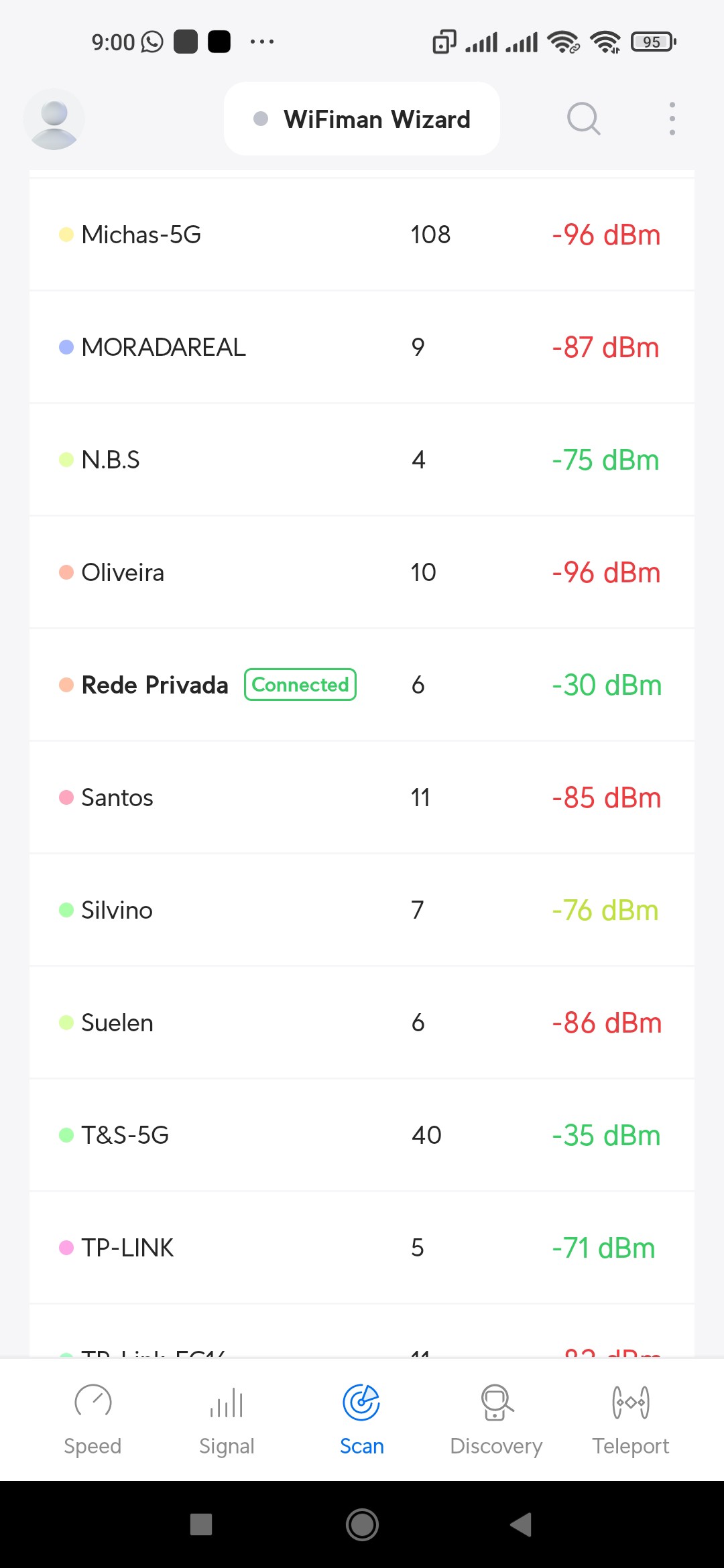Tap the Connected badge on Rede Privada
The width and height of the screenshot is (724, 1568).
coord(300,685)
